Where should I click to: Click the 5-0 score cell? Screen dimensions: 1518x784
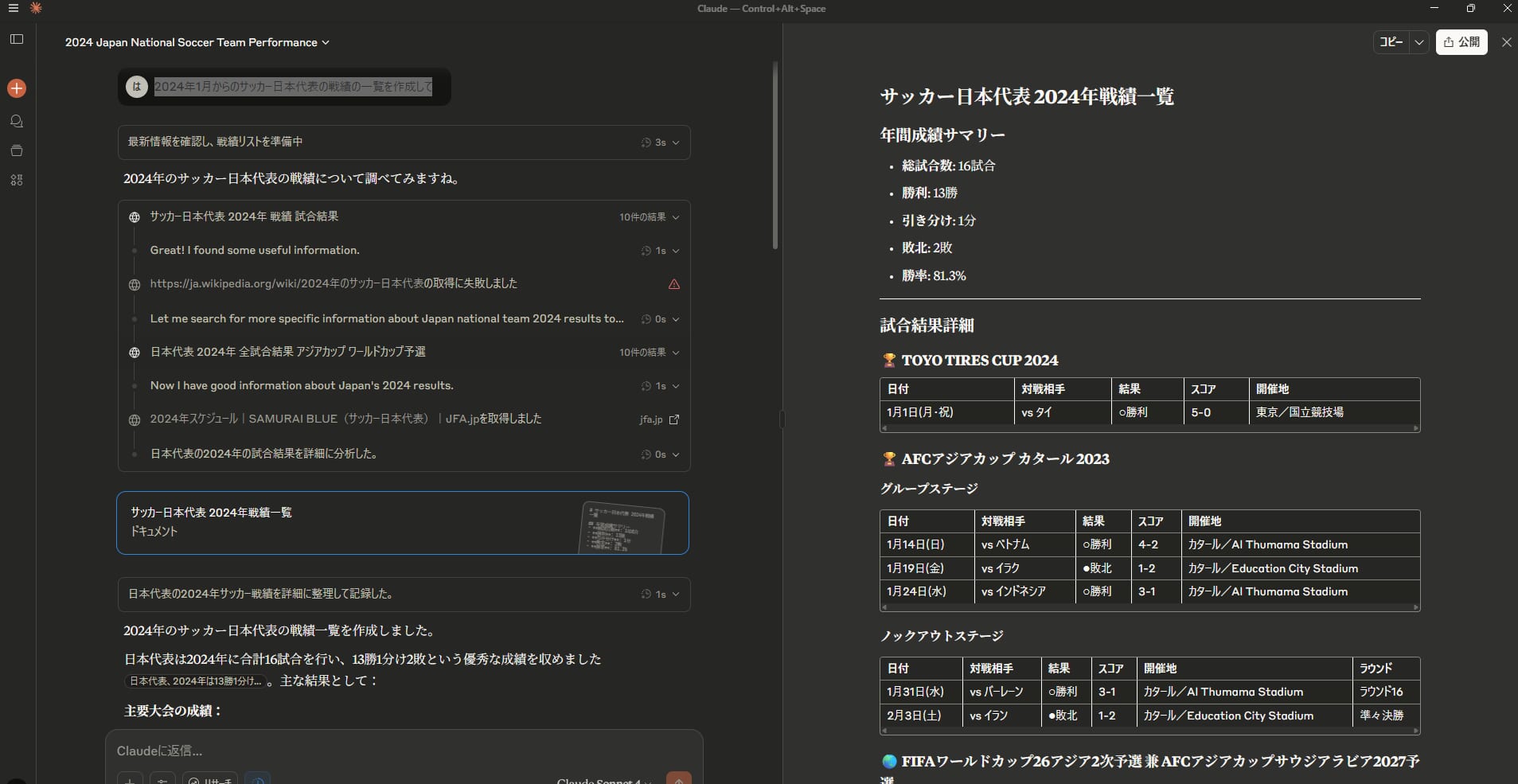tap(1216, 412)
